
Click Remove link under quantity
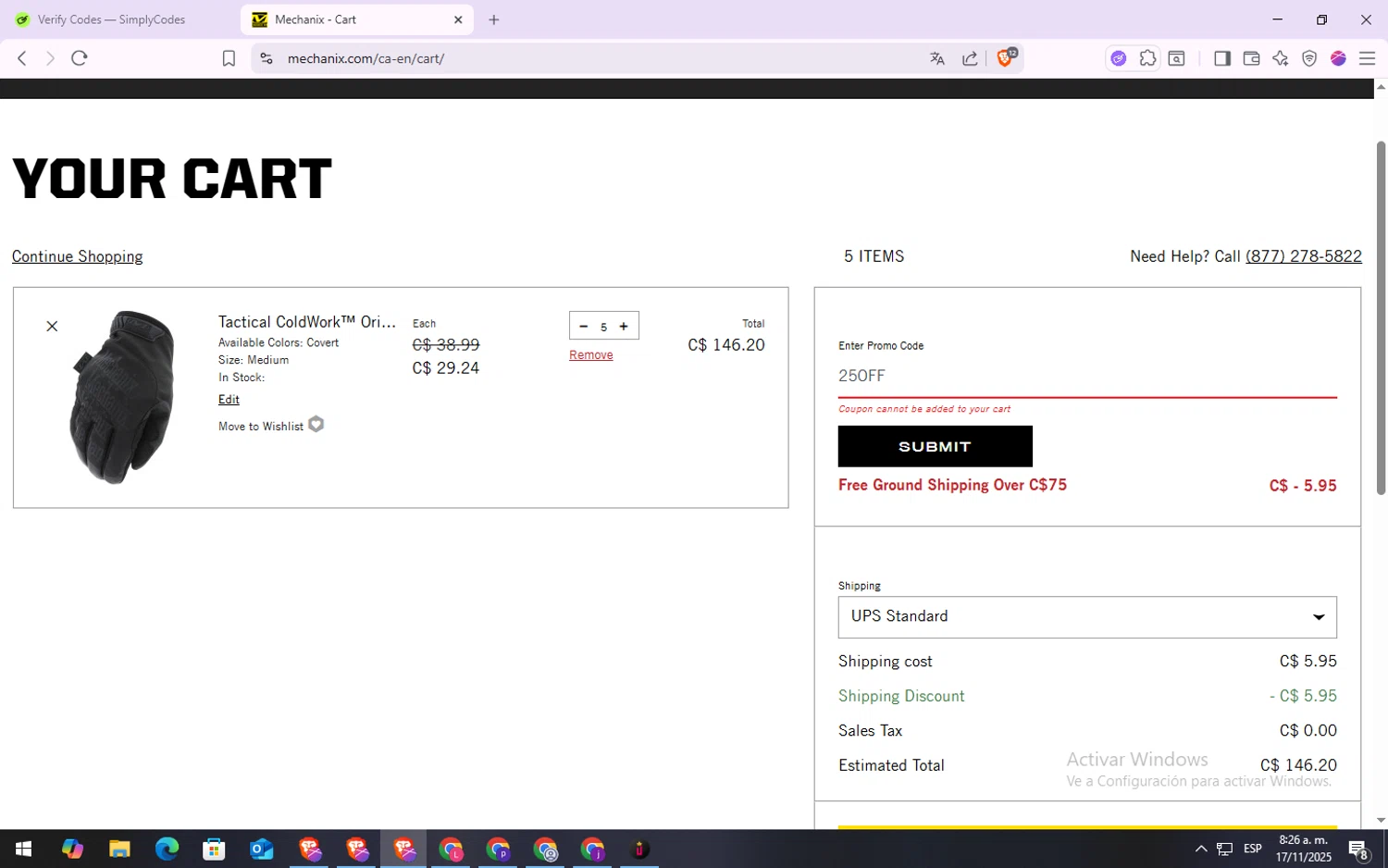(x=591, y=354)
